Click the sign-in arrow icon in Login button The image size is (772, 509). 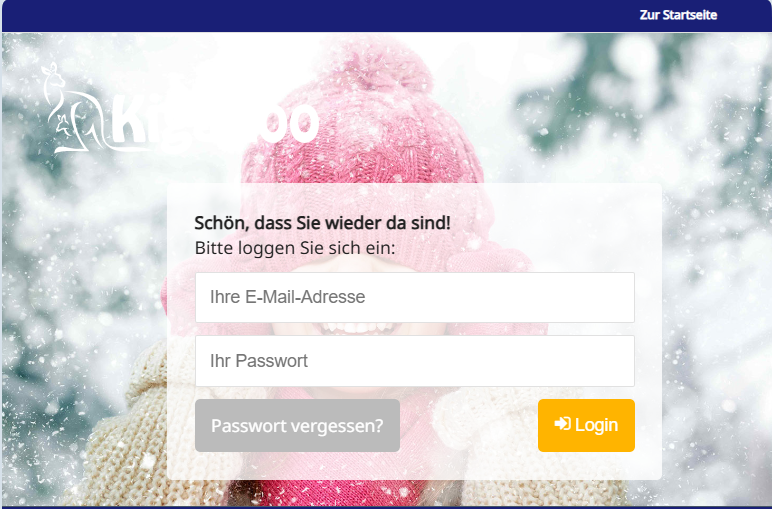coord(562,424)
